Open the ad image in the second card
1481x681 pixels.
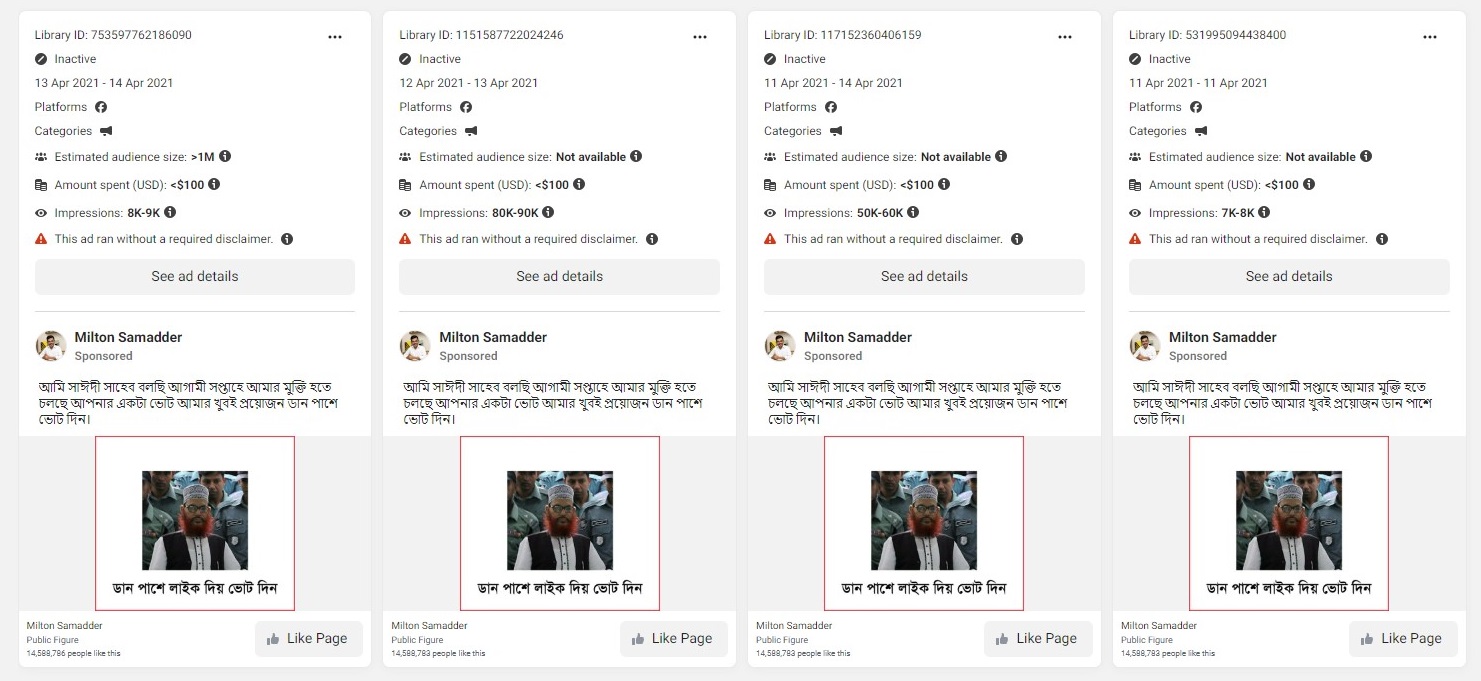pyautogui.click(x=560, y=523)
